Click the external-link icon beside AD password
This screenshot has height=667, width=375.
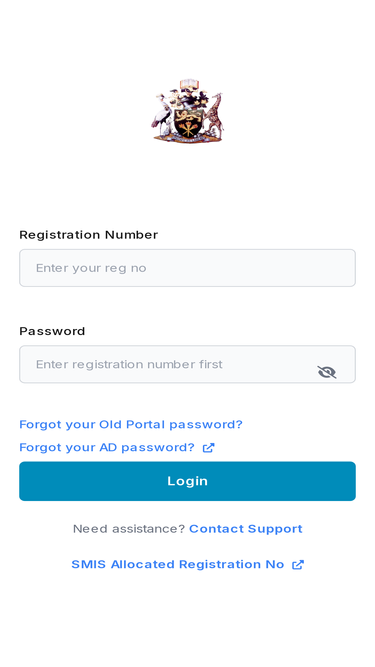[208, 448]
